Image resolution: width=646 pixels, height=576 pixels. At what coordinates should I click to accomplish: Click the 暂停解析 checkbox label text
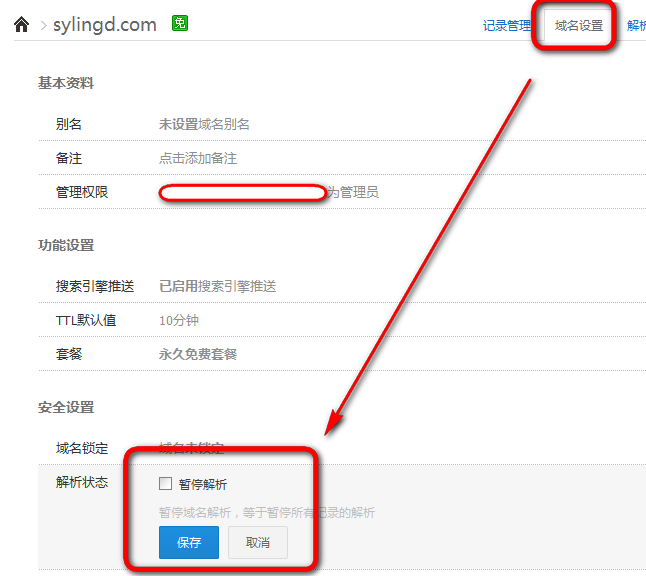click(x=203, y=484)
